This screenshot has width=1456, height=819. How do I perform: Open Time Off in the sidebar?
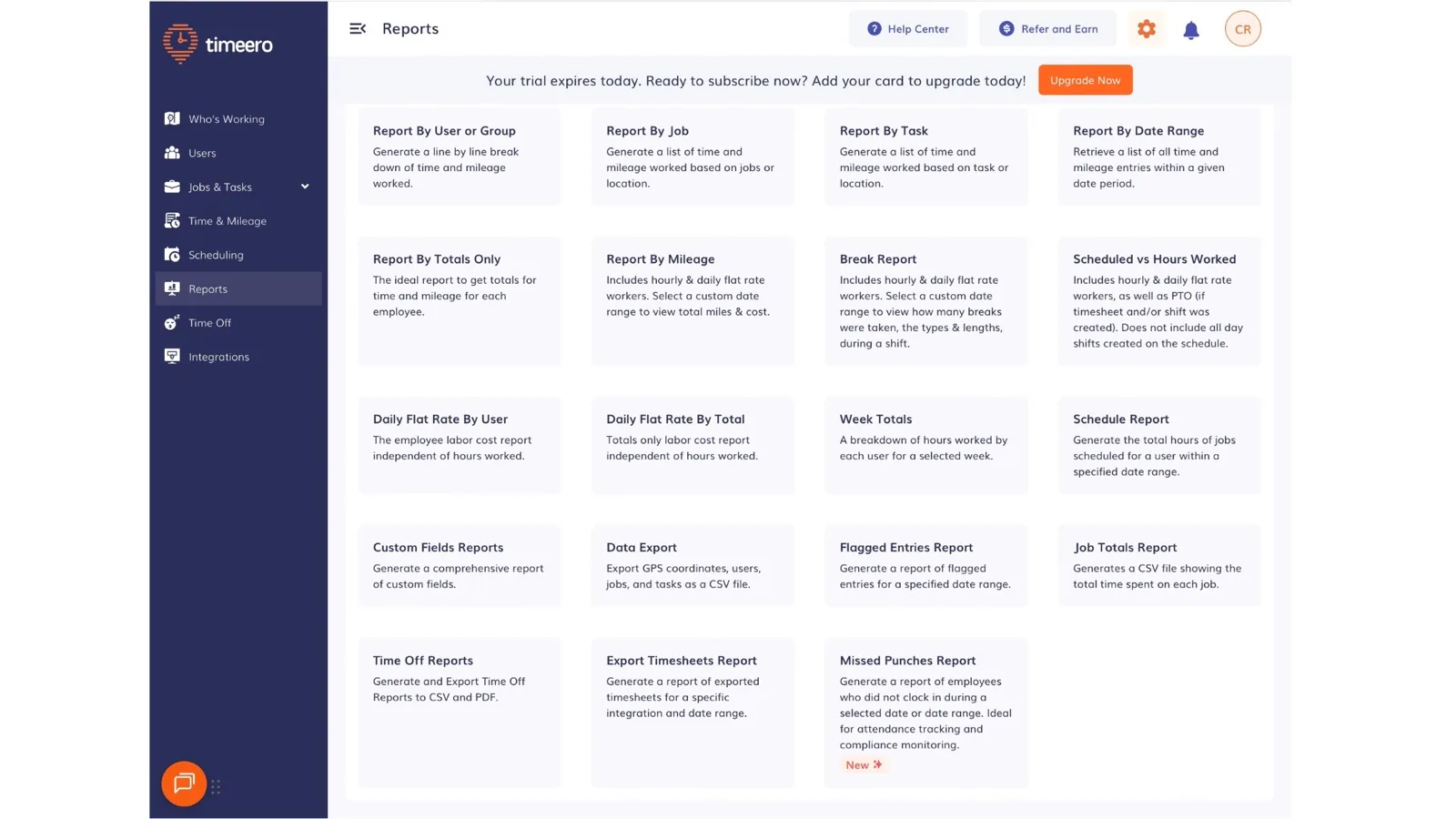(x=238, y=322)
